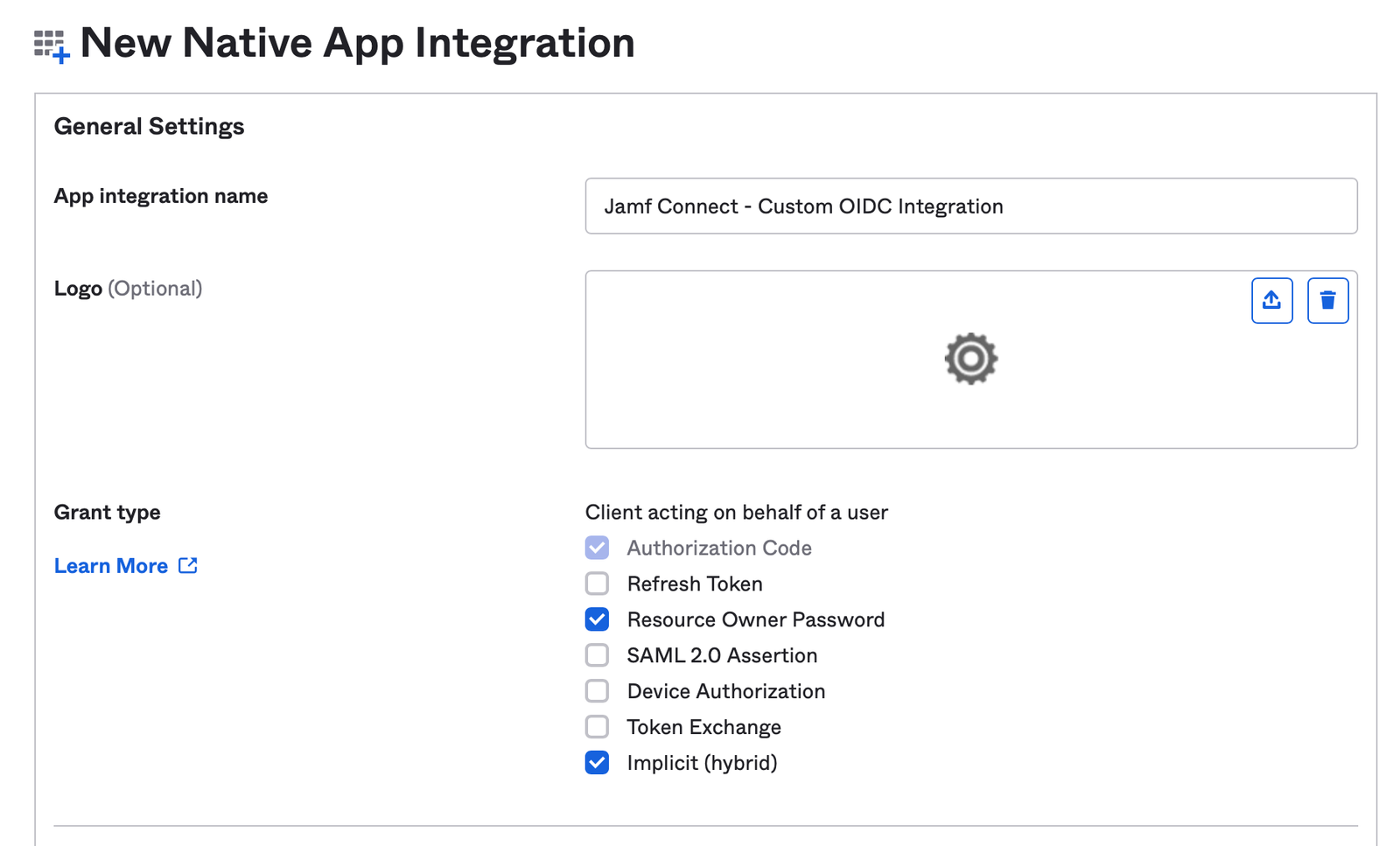Screen dimensions: 1400x846
Task: Click the Implicit (hybrid) label
Action: point(702,763)
